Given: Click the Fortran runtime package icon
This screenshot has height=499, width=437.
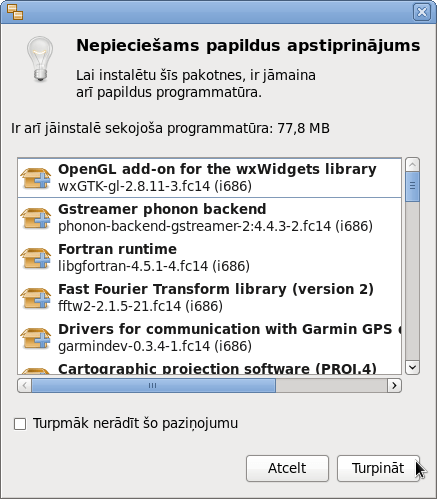Looking at the screenshot, I should (x=36, y=258).
